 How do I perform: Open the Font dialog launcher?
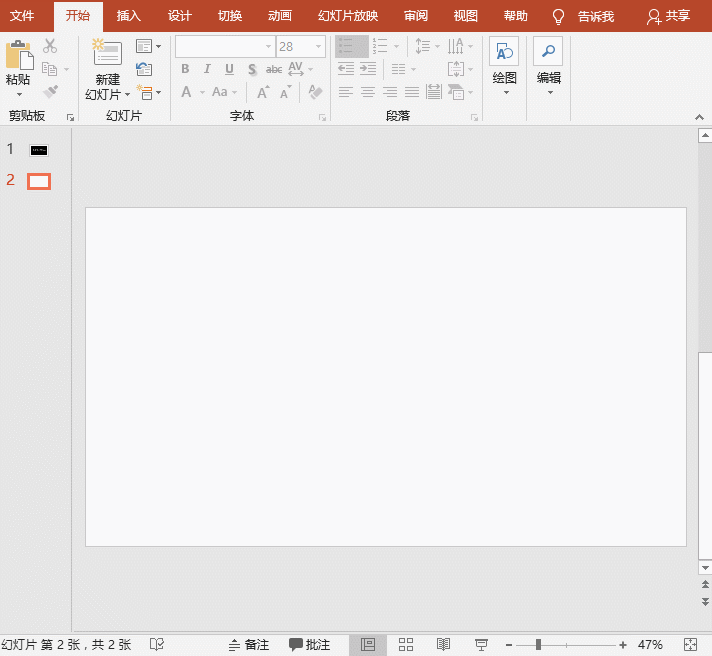[322, 118]
